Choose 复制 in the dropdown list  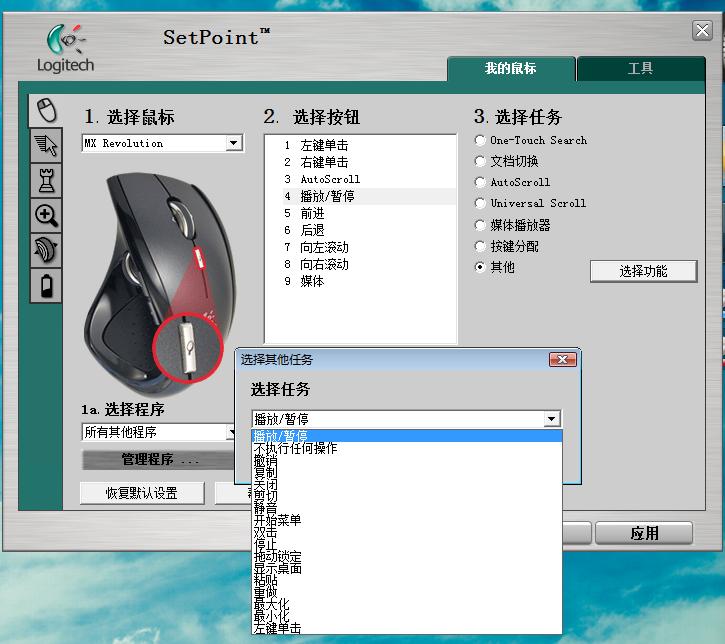[x=407, y=472]
